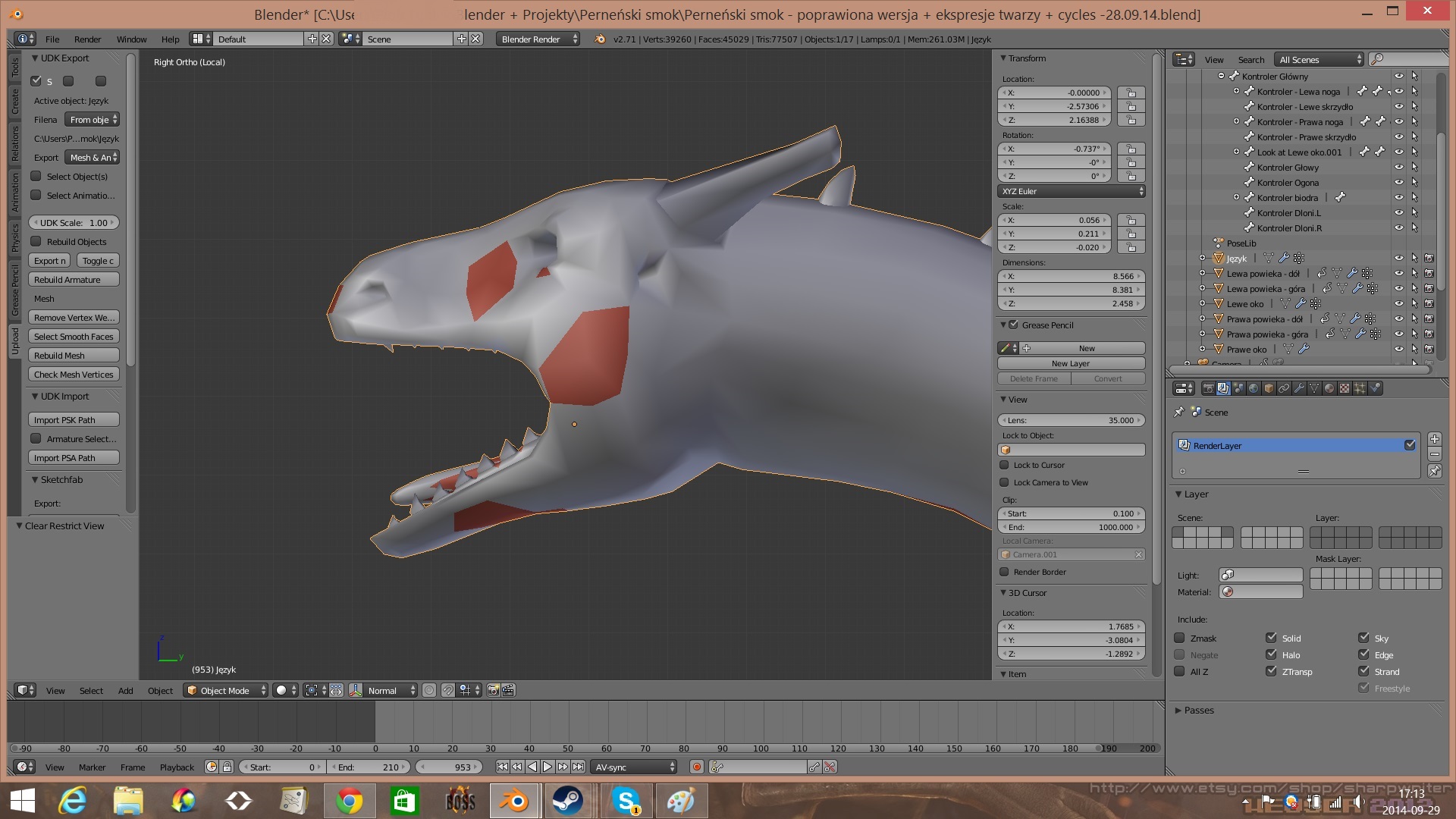1456x819 pixels.
Task: Toggle visibility eye for Lewe oko
Action: [x=1399, y=304]
